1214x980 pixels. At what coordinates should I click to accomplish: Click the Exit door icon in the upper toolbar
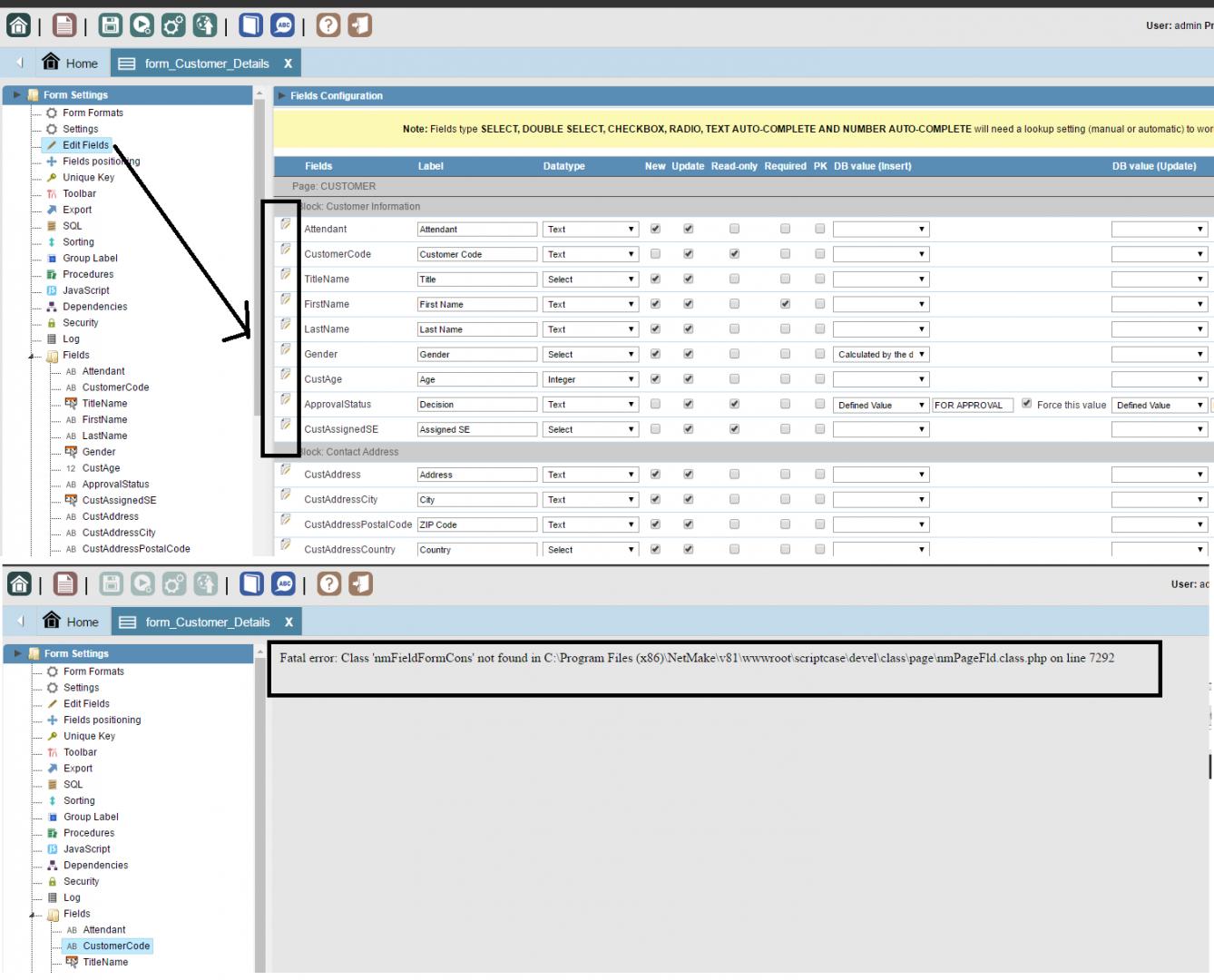(x=360, y=25)
